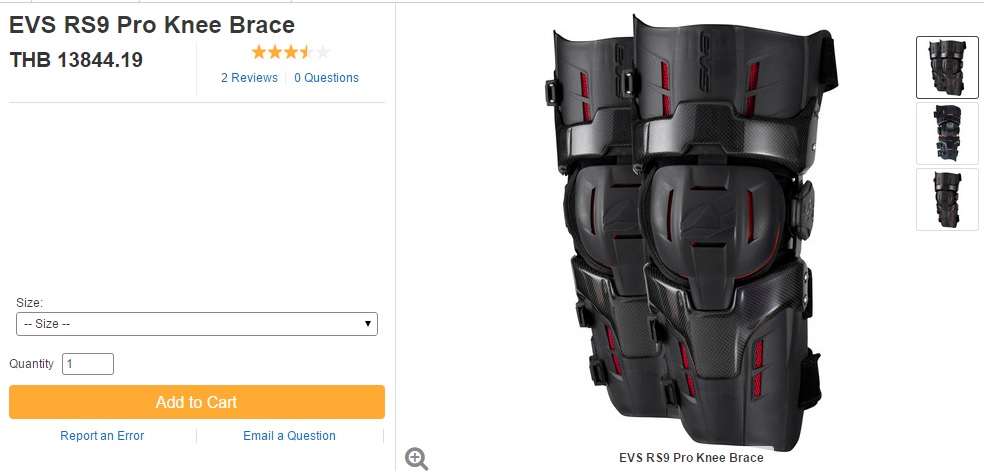Select the second product thumbnail
This screenshot has width=984, height=471.
[947, 133]
